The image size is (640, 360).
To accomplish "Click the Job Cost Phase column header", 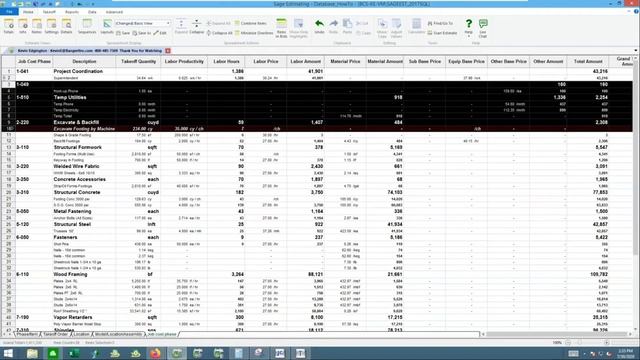I will pos(34,61).
